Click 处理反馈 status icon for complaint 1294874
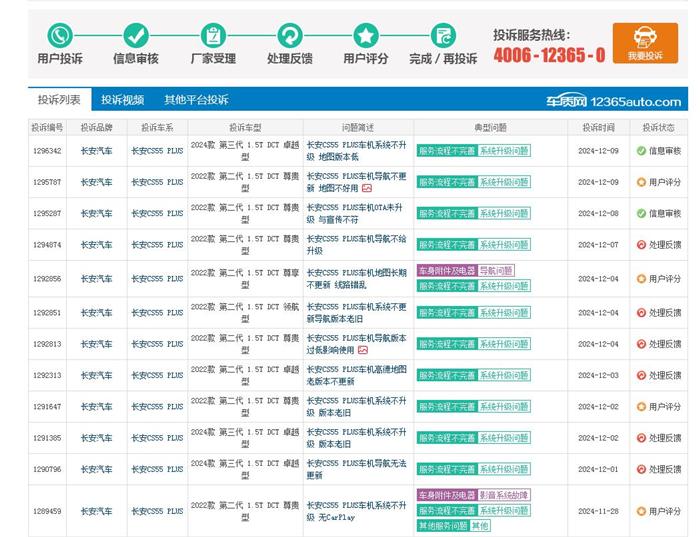700x537 pixels. pyautogui.click(x=641, y=245)
